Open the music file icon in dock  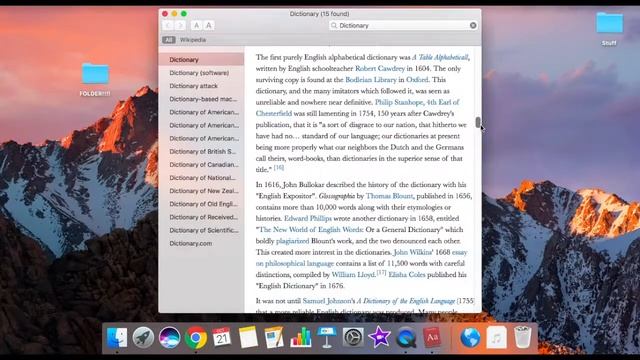[496, 338]
